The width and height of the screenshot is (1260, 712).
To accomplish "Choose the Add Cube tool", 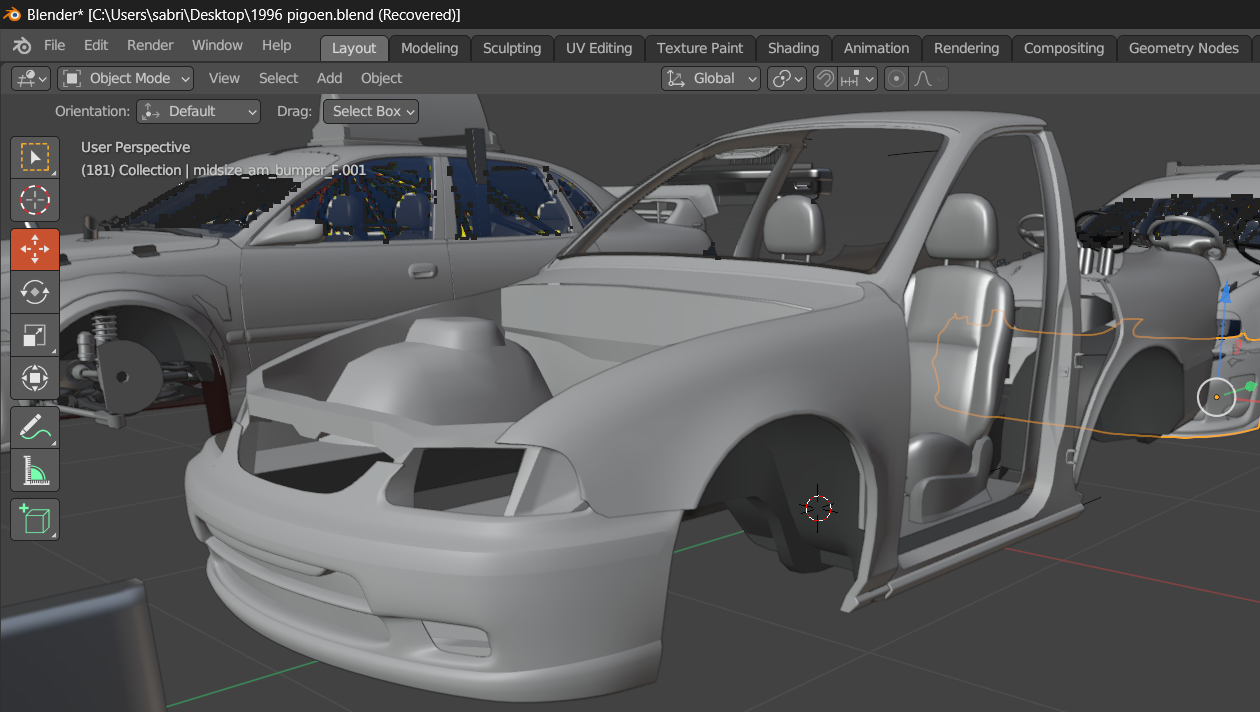I will point(35,520).
